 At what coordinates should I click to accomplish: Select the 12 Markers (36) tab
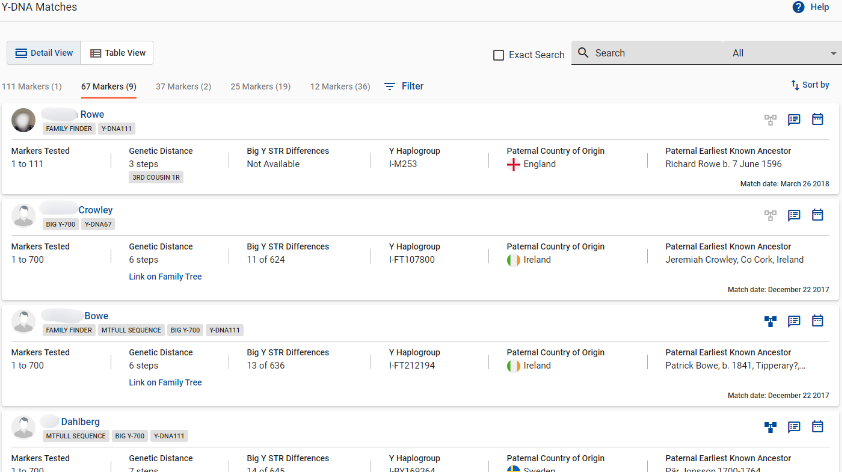[x=340, y=86]
